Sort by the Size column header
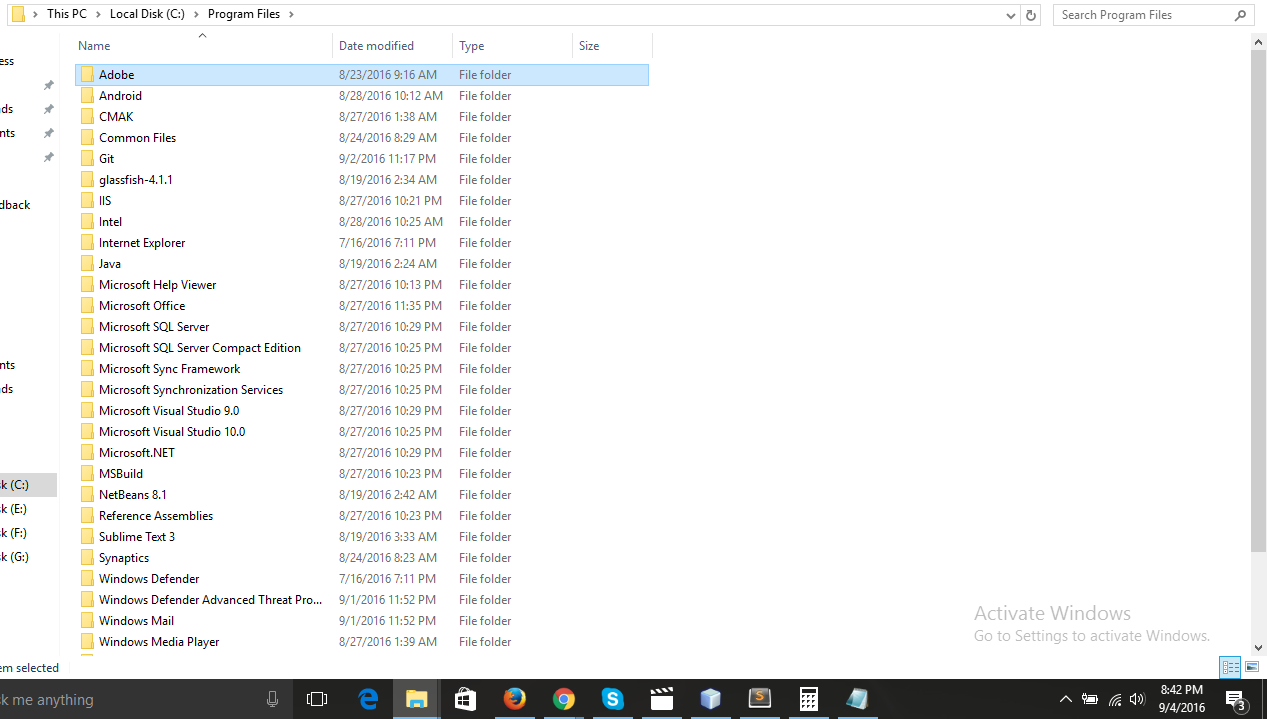 coord(613,46)
